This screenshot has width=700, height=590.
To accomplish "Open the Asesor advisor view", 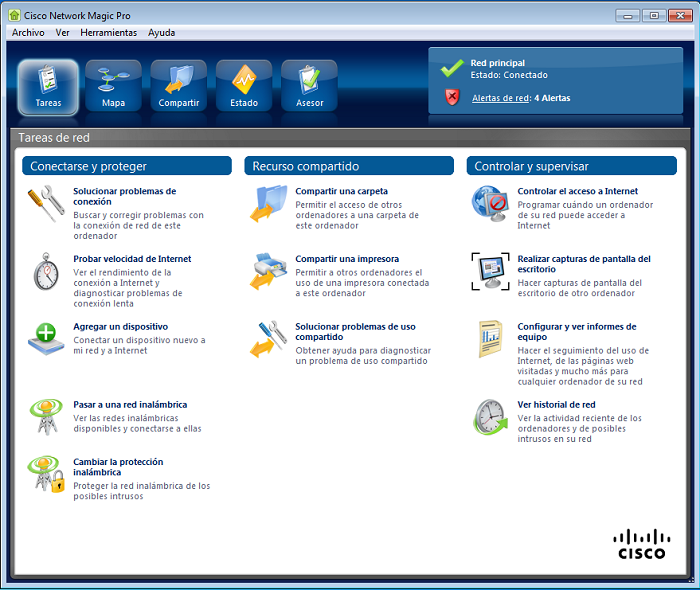I will tap(309, 86).
